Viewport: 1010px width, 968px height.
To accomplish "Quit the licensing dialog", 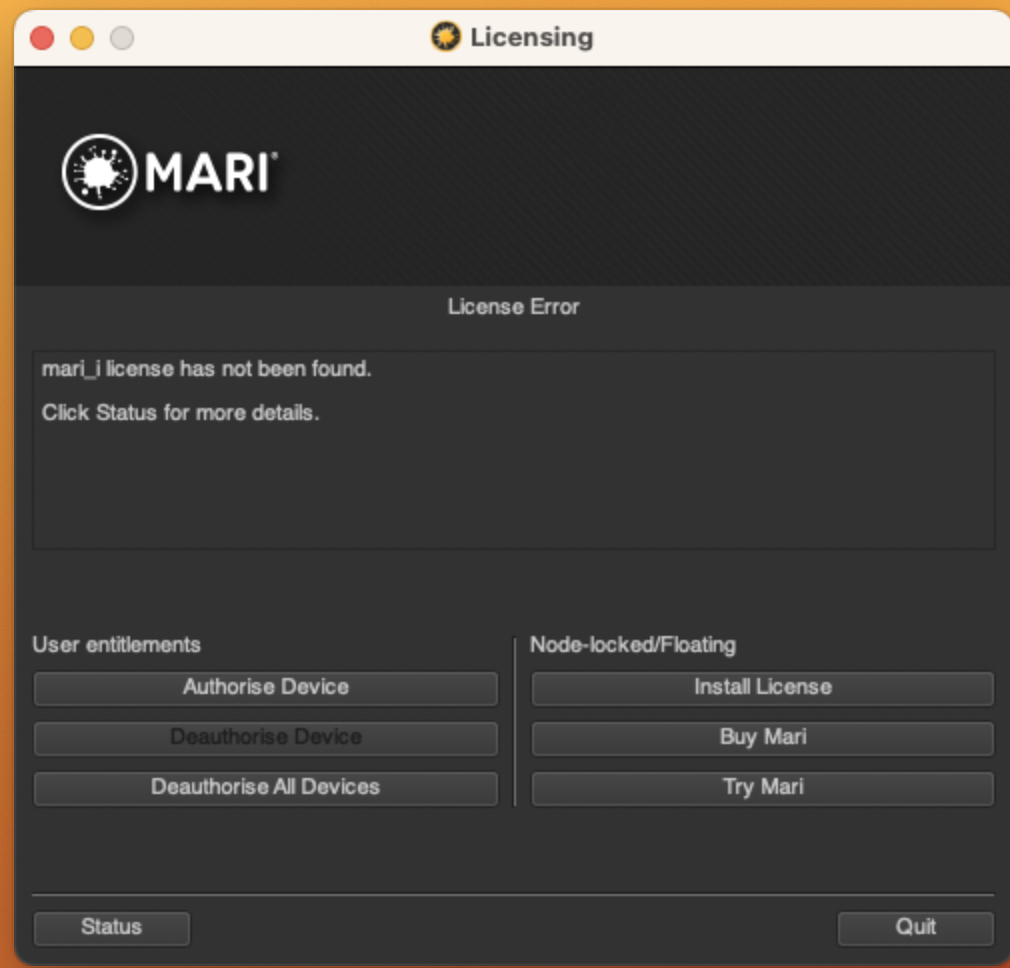I will [915, 927].
